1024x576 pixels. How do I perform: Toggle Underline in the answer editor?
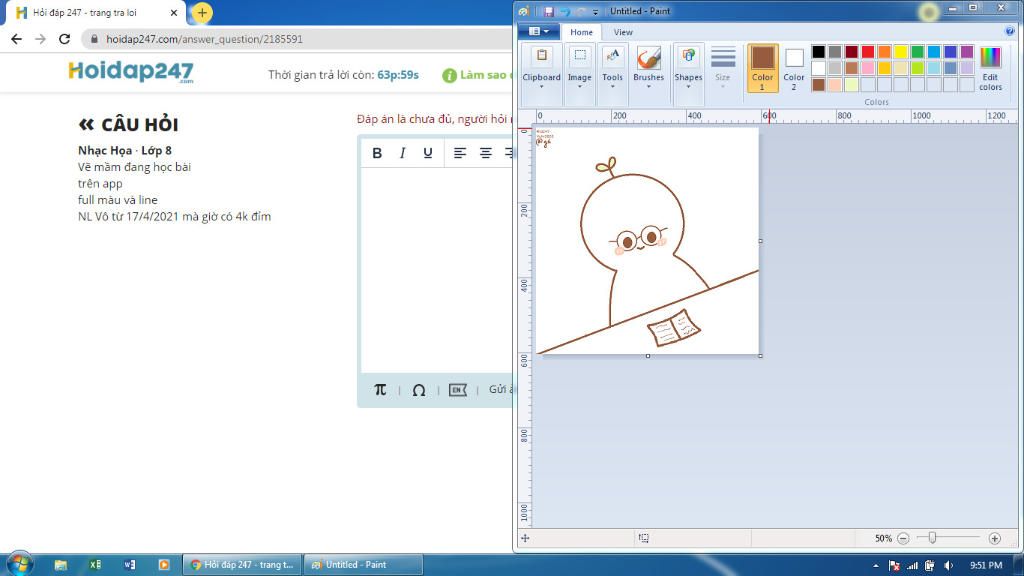428,153
